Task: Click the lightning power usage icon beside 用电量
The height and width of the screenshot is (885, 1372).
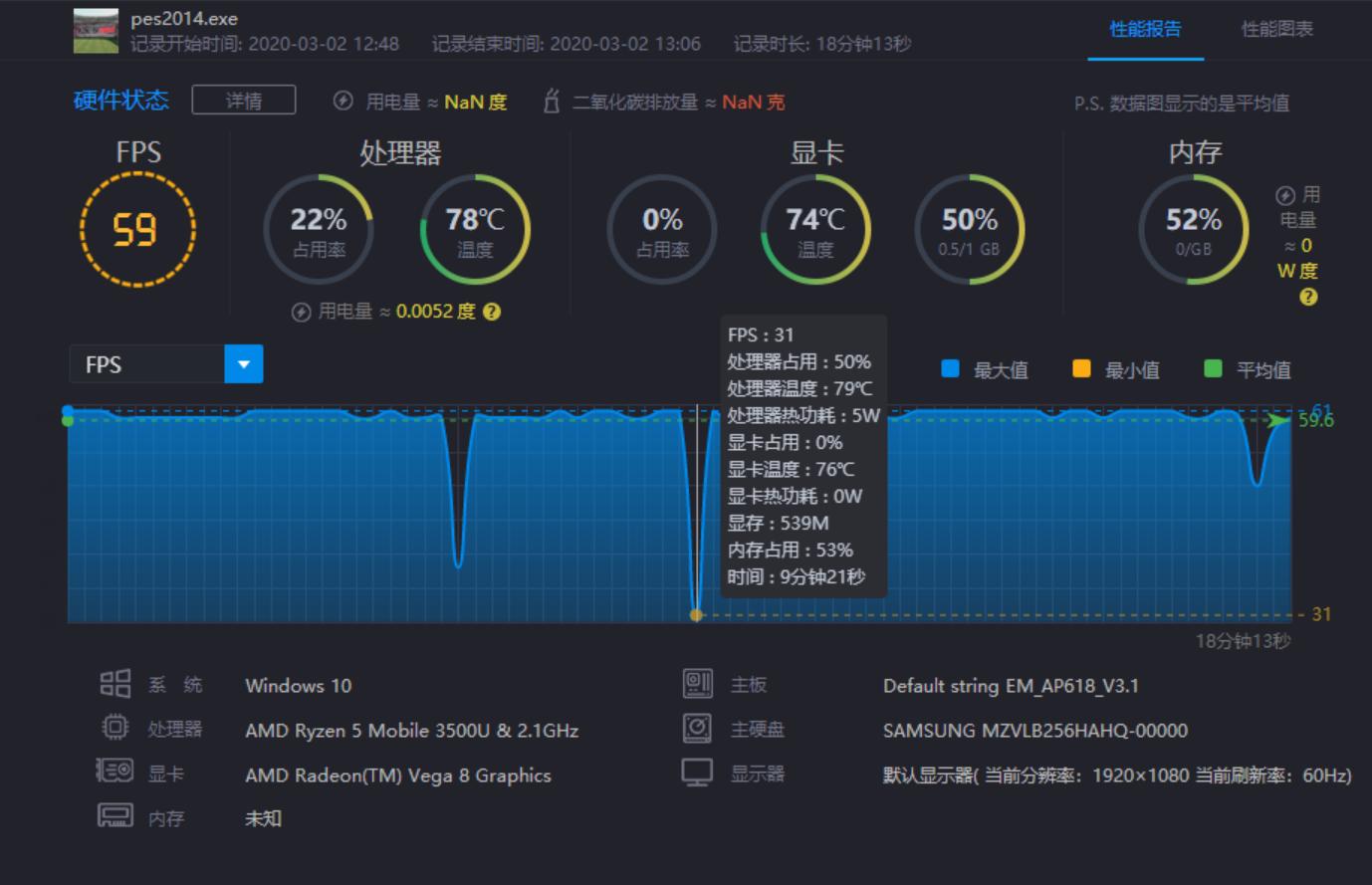Action: click(343, 101)
